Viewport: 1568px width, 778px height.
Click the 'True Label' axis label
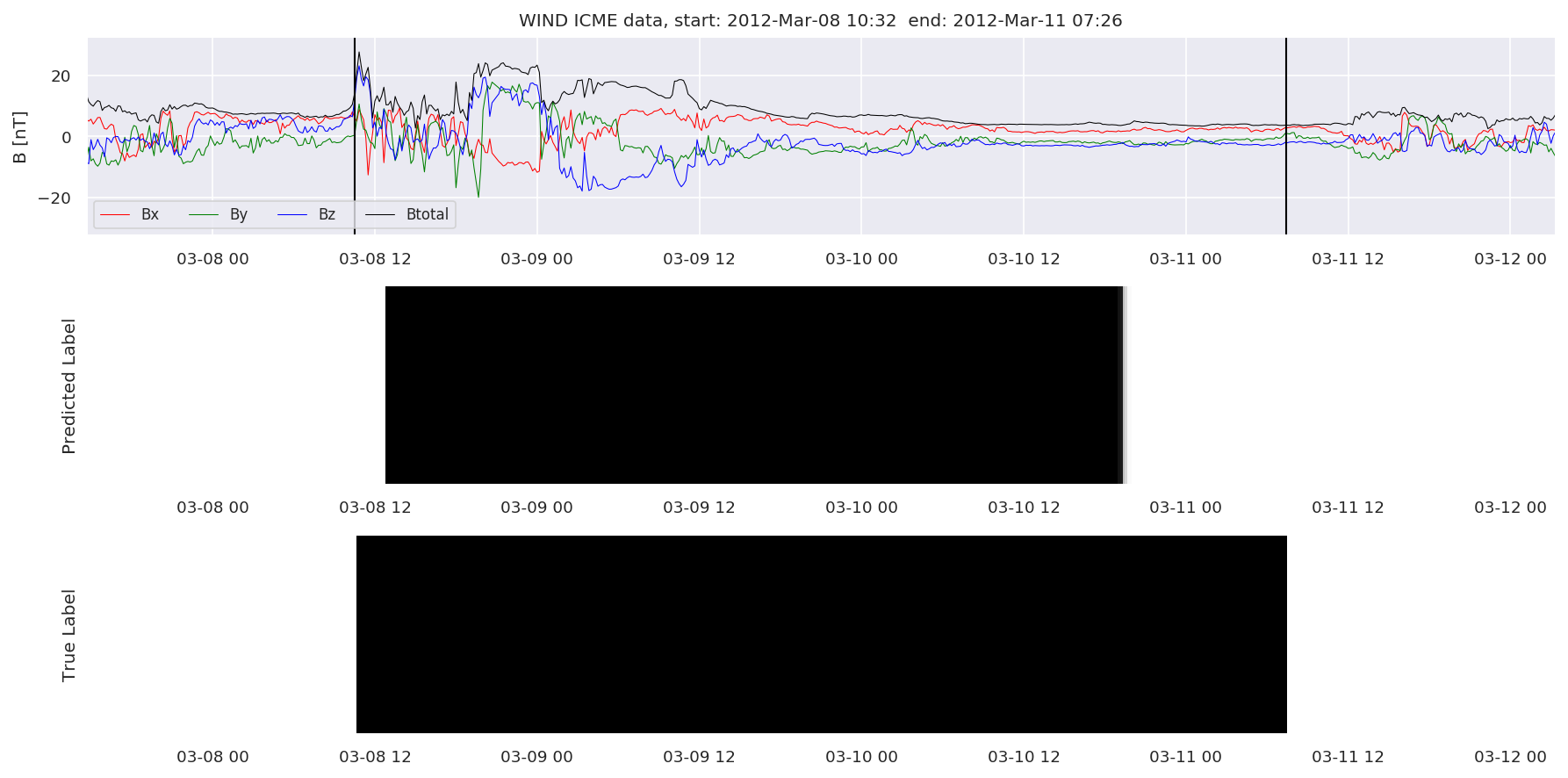(x=68, y=635)
